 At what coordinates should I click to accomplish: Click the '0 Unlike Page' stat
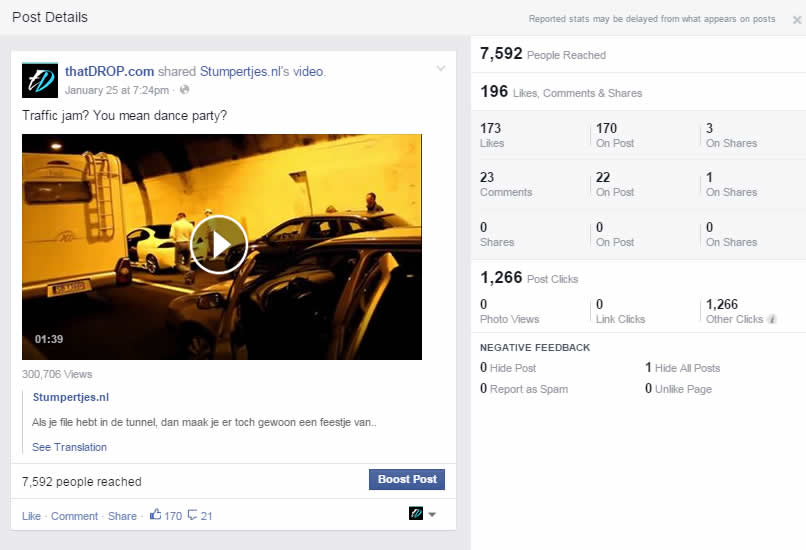tap(679, 389)
